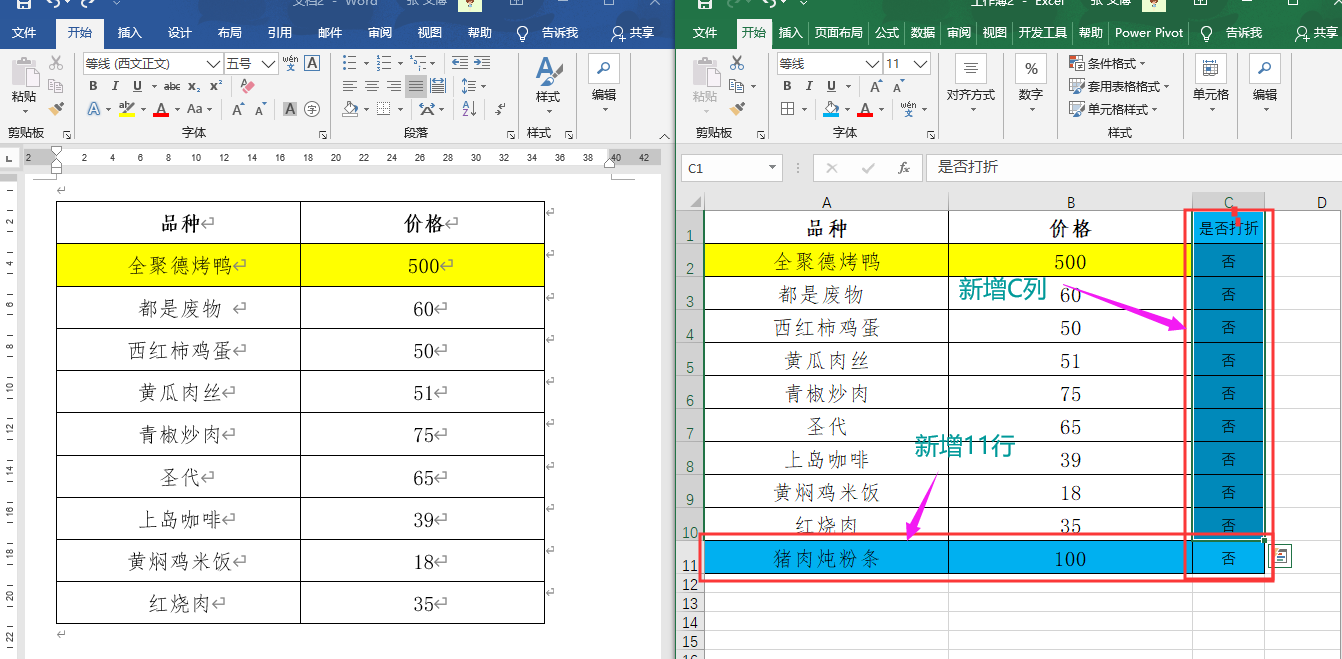The image size is (1342, 659).
Task: Open Excel font size dropdown showing 11
Action: click(x=920, y=64)
